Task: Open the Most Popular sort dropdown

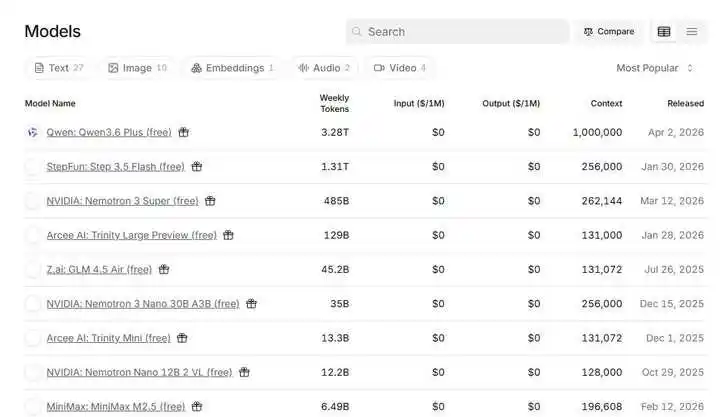Action: (x=655, y=68)
